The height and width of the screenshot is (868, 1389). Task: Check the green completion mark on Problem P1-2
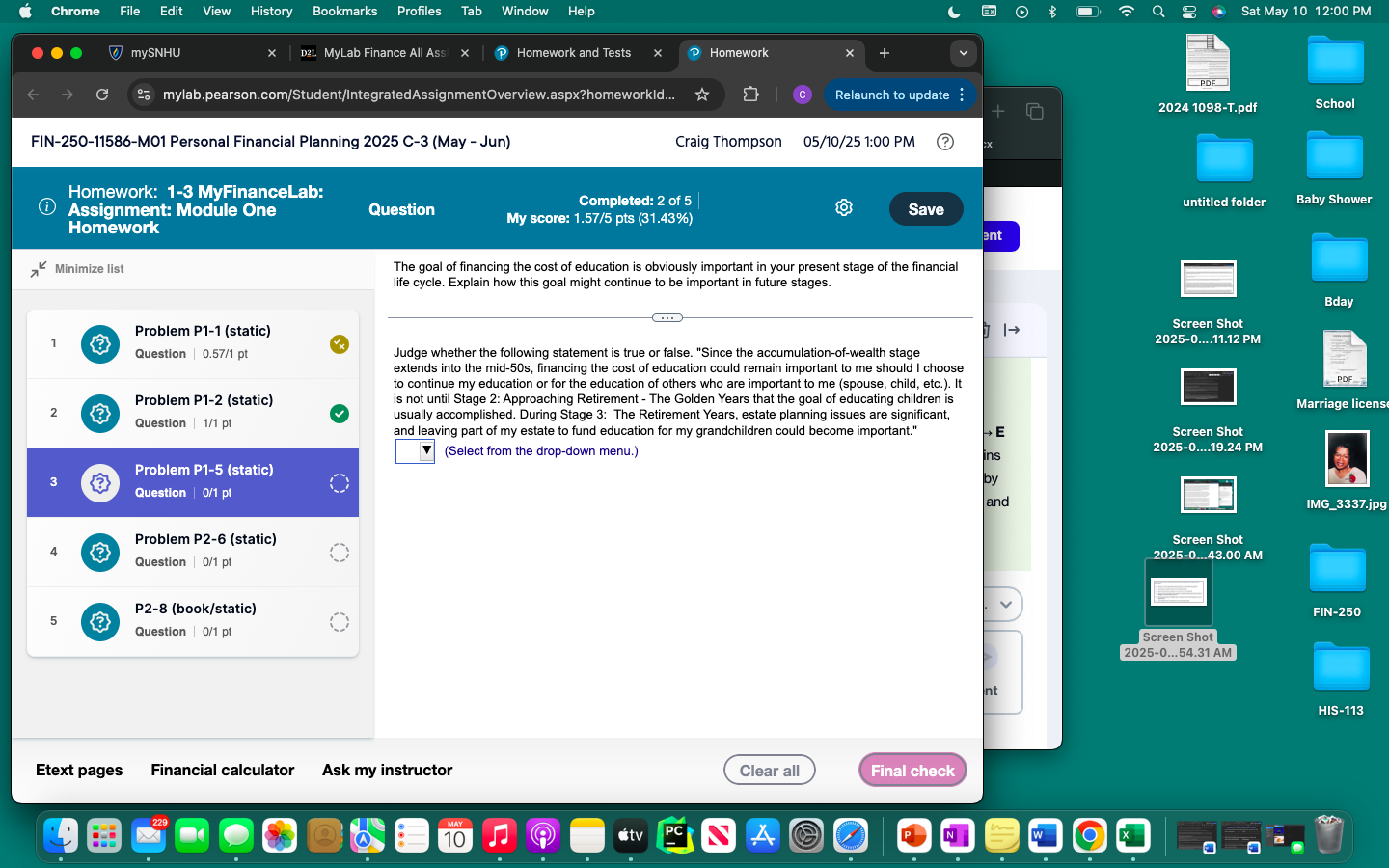[x=339, y=414]
